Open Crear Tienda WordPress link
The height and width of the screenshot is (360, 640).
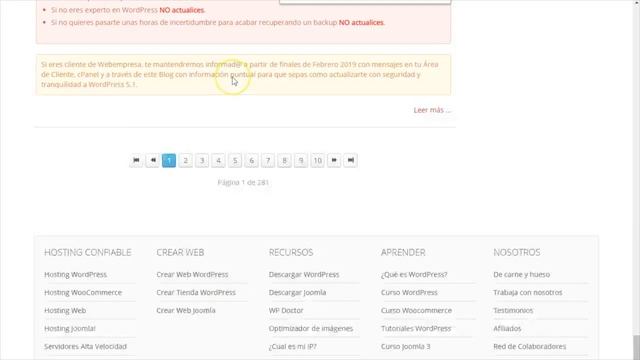pyautogui.click(x=196, y=292)
